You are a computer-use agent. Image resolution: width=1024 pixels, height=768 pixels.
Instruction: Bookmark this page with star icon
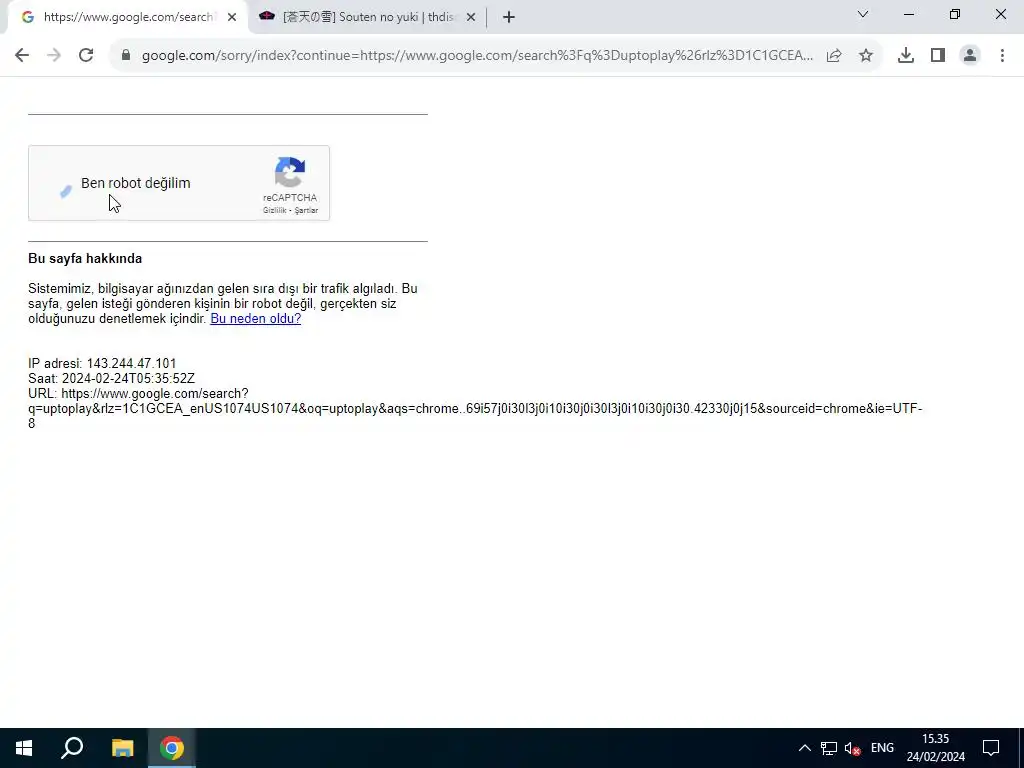click(x=866, y=56)
